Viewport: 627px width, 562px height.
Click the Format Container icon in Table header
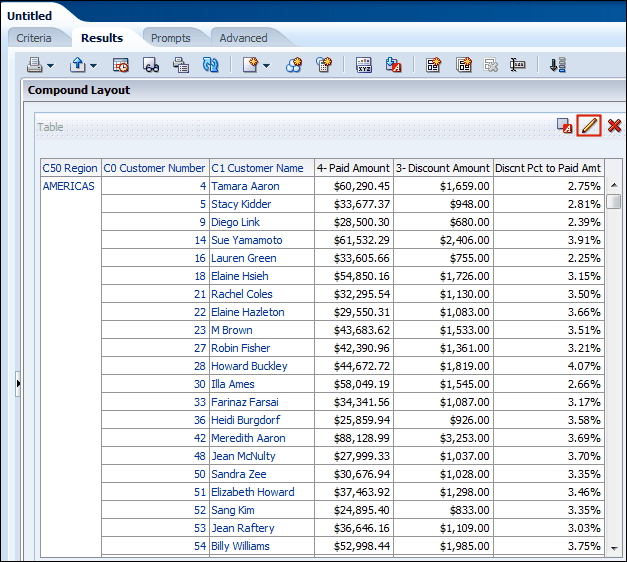[565, 126]
